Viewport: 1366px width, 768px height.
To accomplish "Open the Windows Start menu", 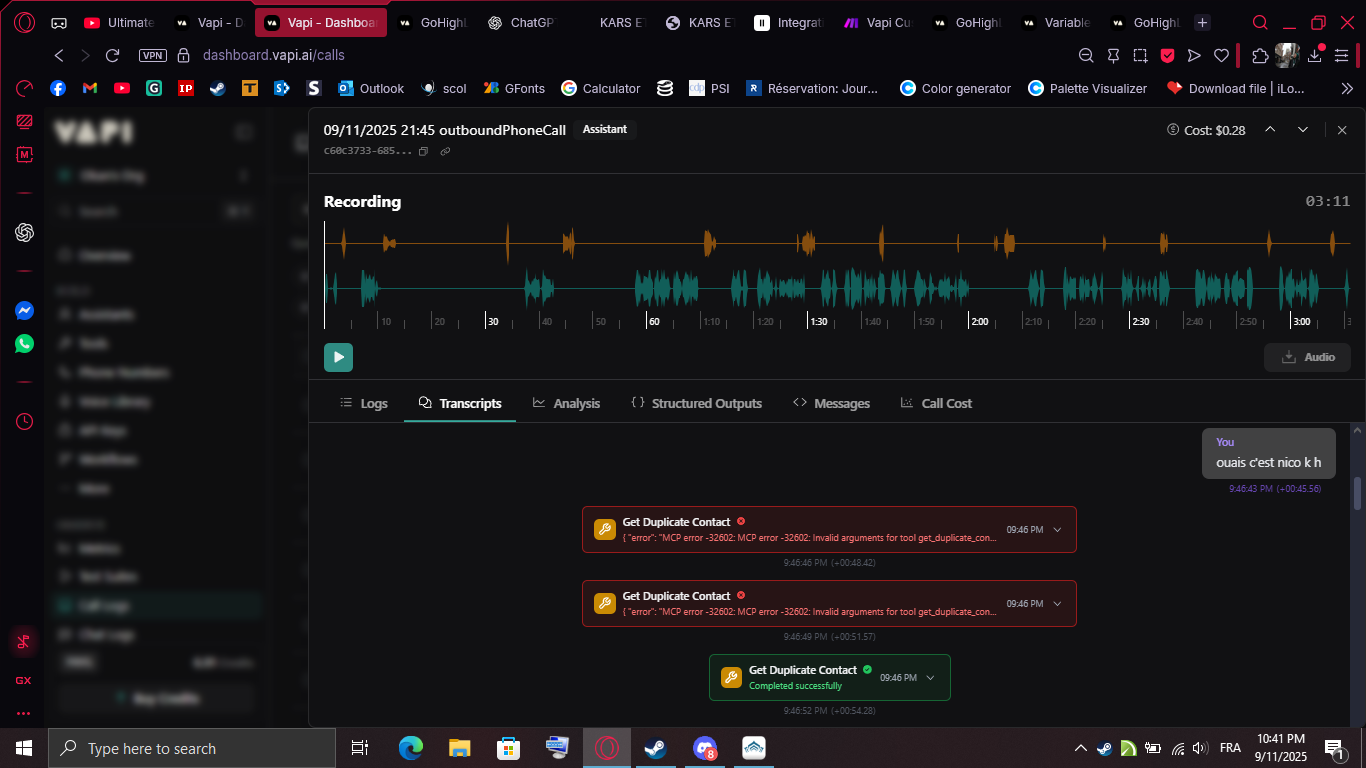I will (x=24, y=748).
